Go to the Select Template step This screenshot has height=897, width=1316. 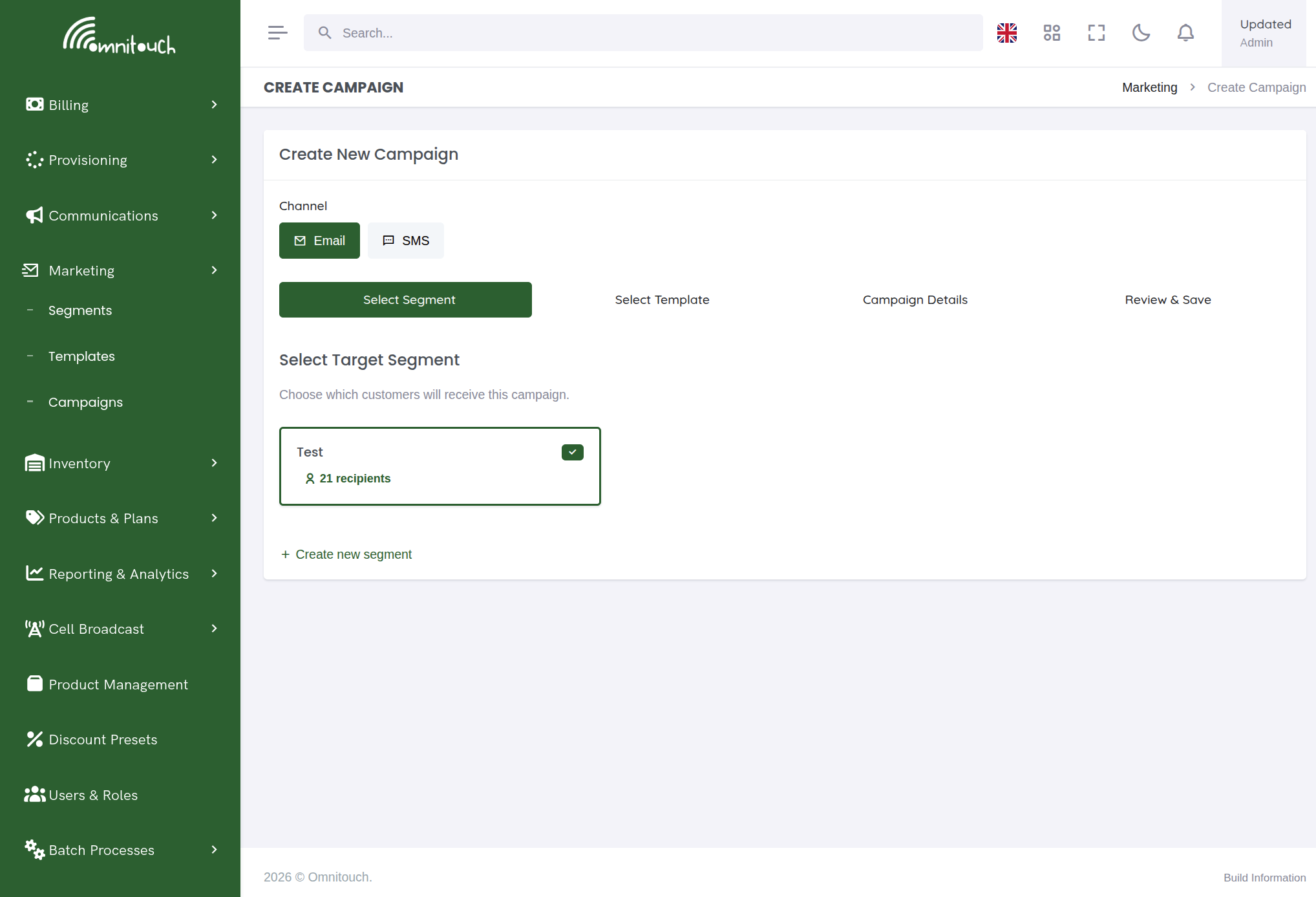(x=662, y=299)
